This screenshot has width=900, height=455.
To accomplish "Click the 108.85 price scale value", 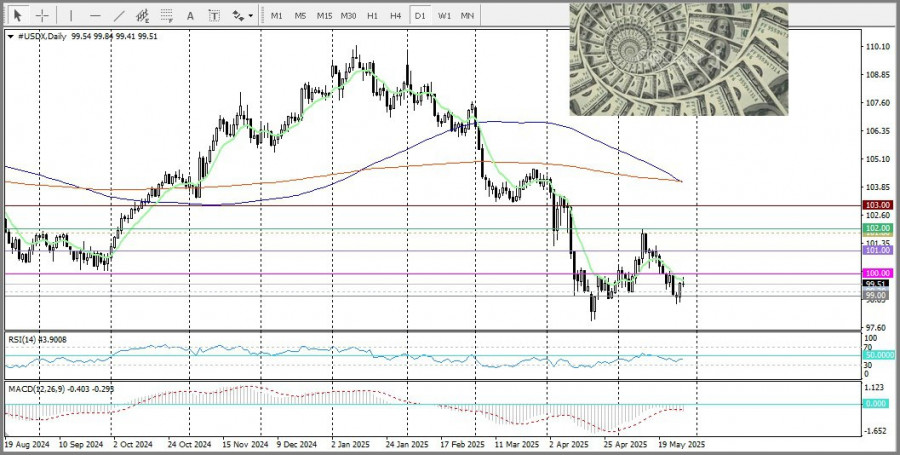I will pos(876,75).
